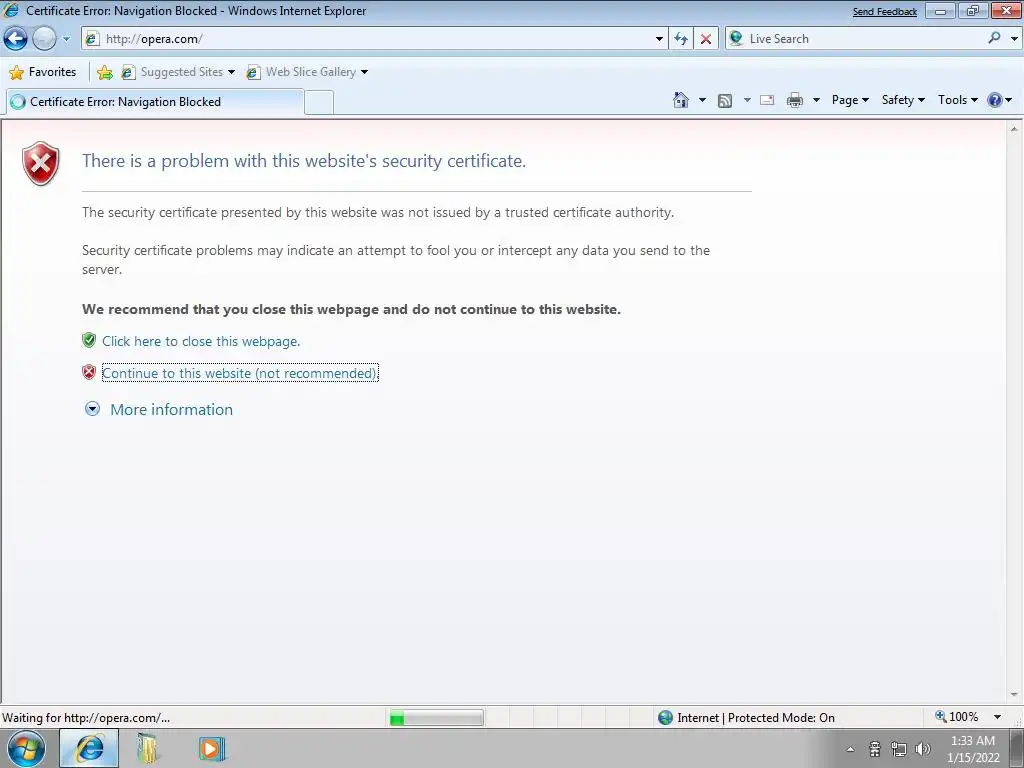Screen dimensions: 1024x768
Task: Click the Read Mail envelope icon
Action: pos(767,101)
